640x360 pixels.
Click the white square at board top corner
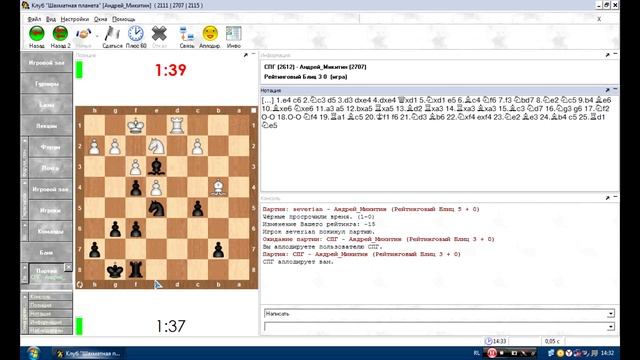click(253, 110)
